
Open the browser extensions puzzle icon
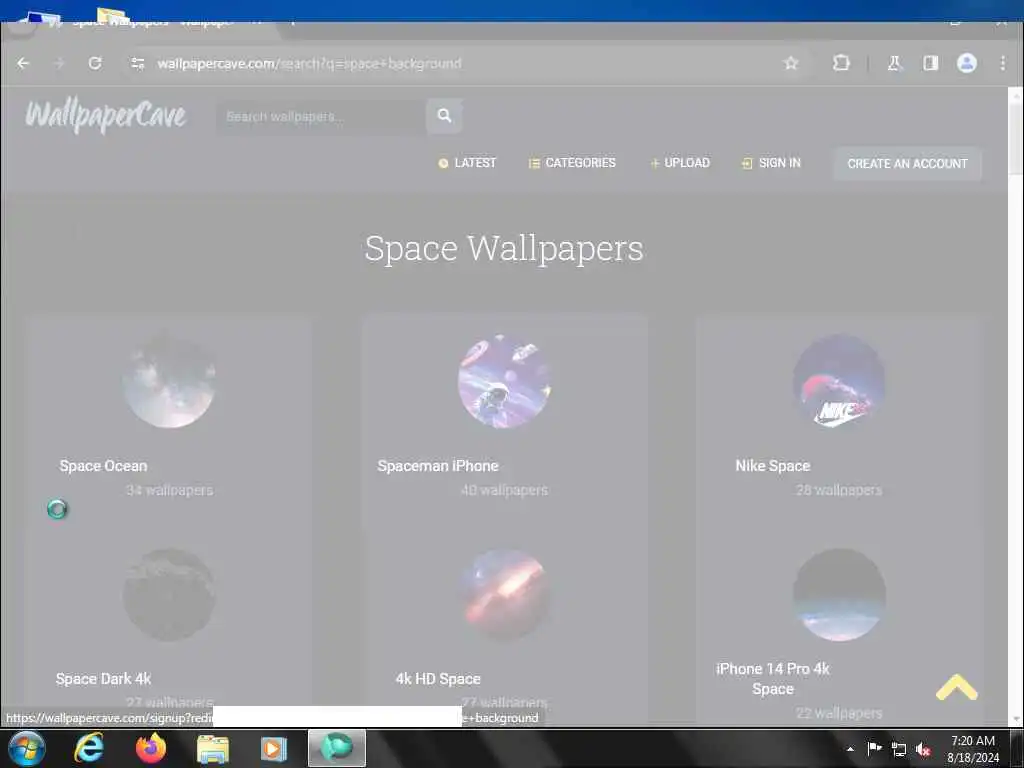pos(841,63)
